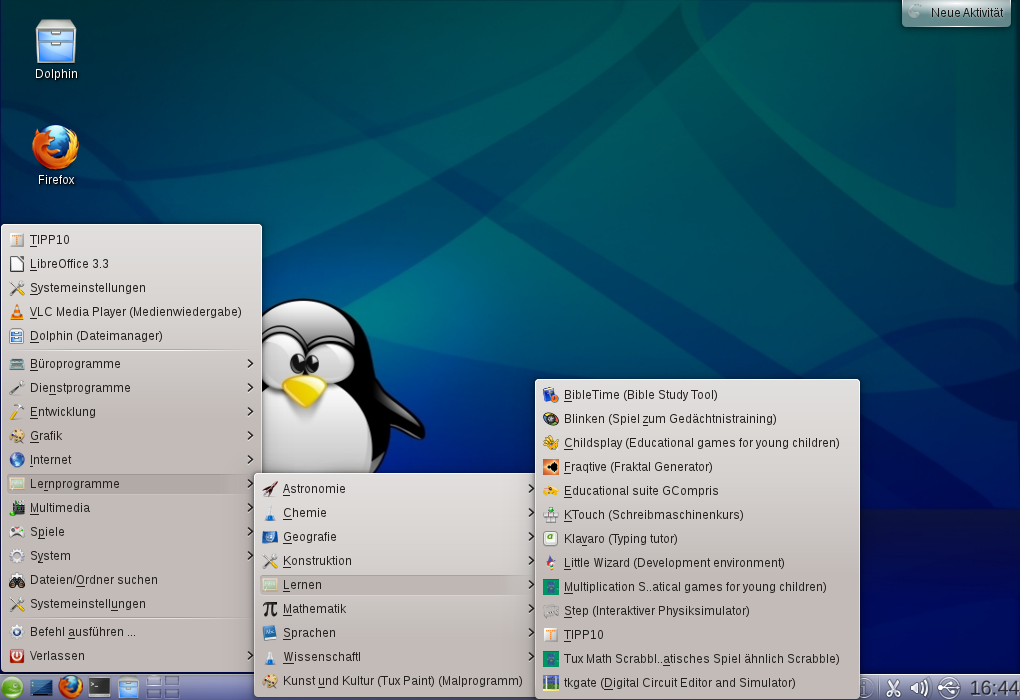Click the Childsplay icon

point(551,443)
